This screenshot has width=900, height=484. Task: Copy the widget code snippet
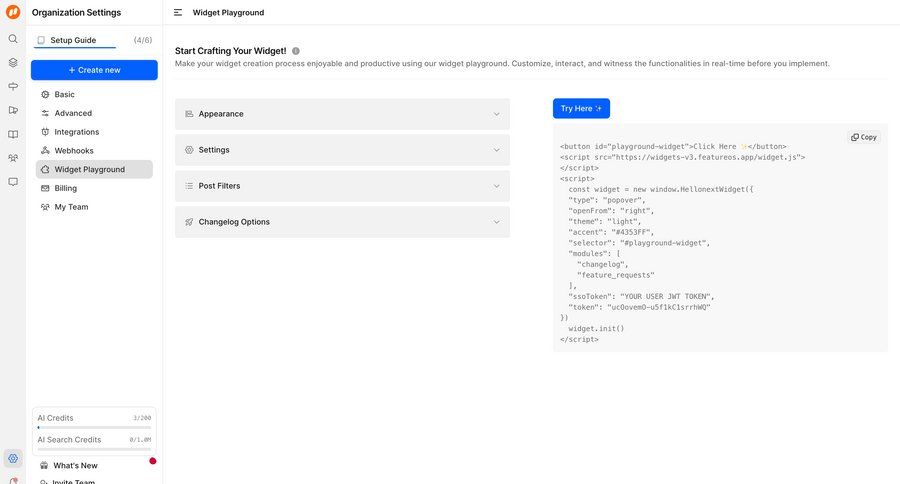coord(864,137)
